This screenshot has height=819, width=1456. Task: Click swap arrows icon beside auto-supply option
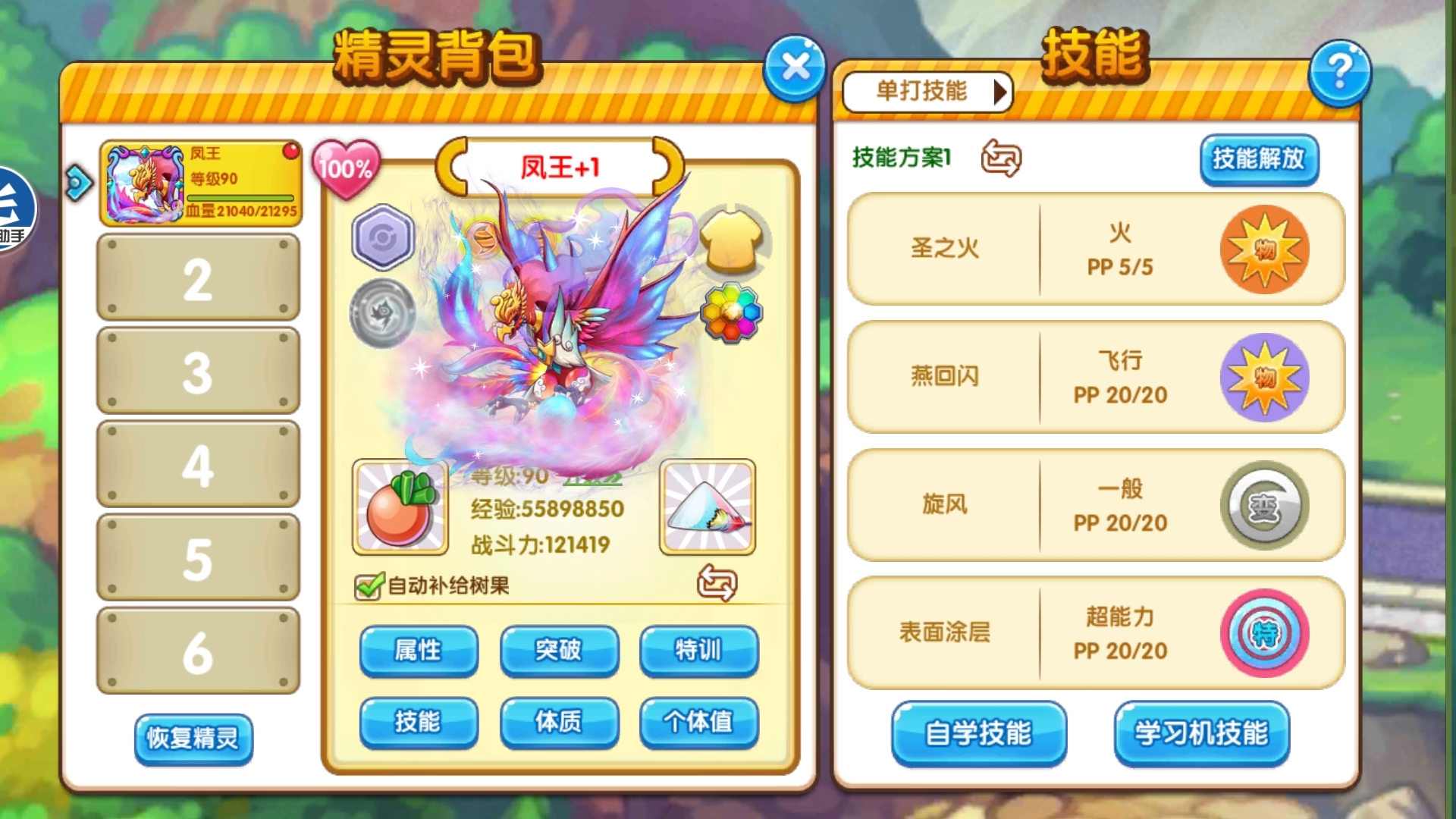[717, 583]
